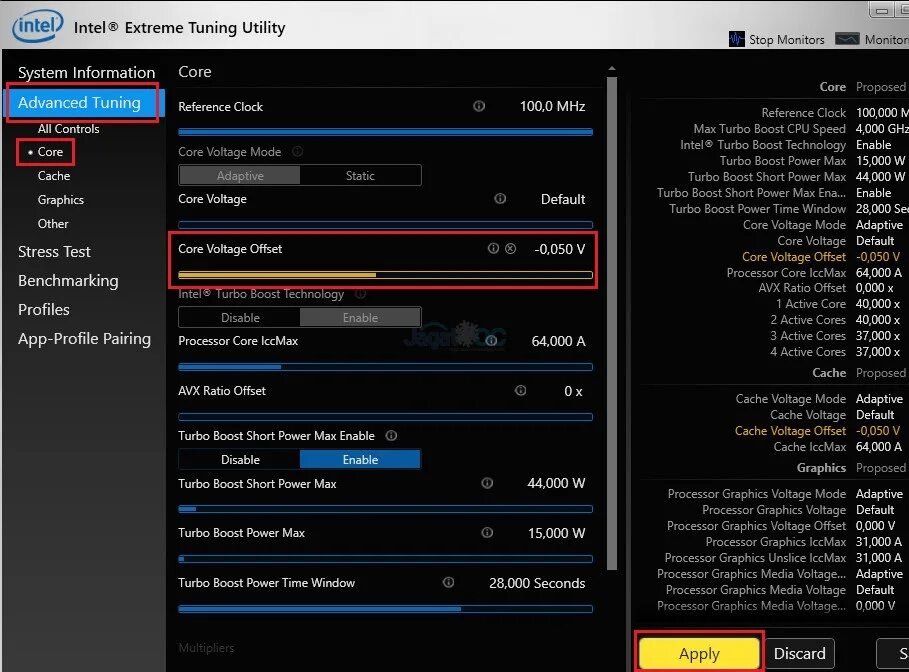Set Core Voltage Mode to Static
This screenshot has height=672, width=909.
coord(360,175)
